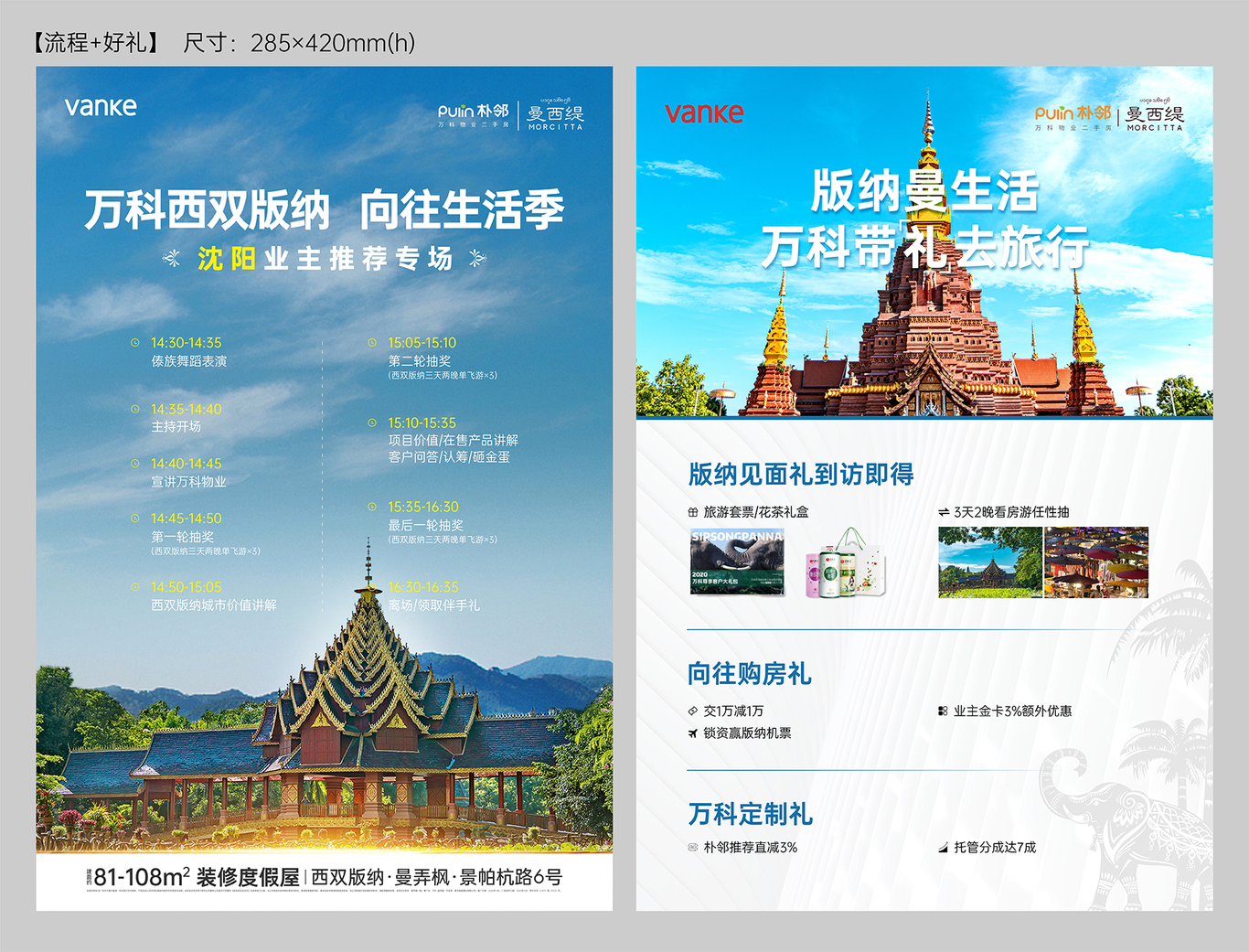Click heading 向往购房礼
This screenshot has height=952, width=1249.
(750, 674)
